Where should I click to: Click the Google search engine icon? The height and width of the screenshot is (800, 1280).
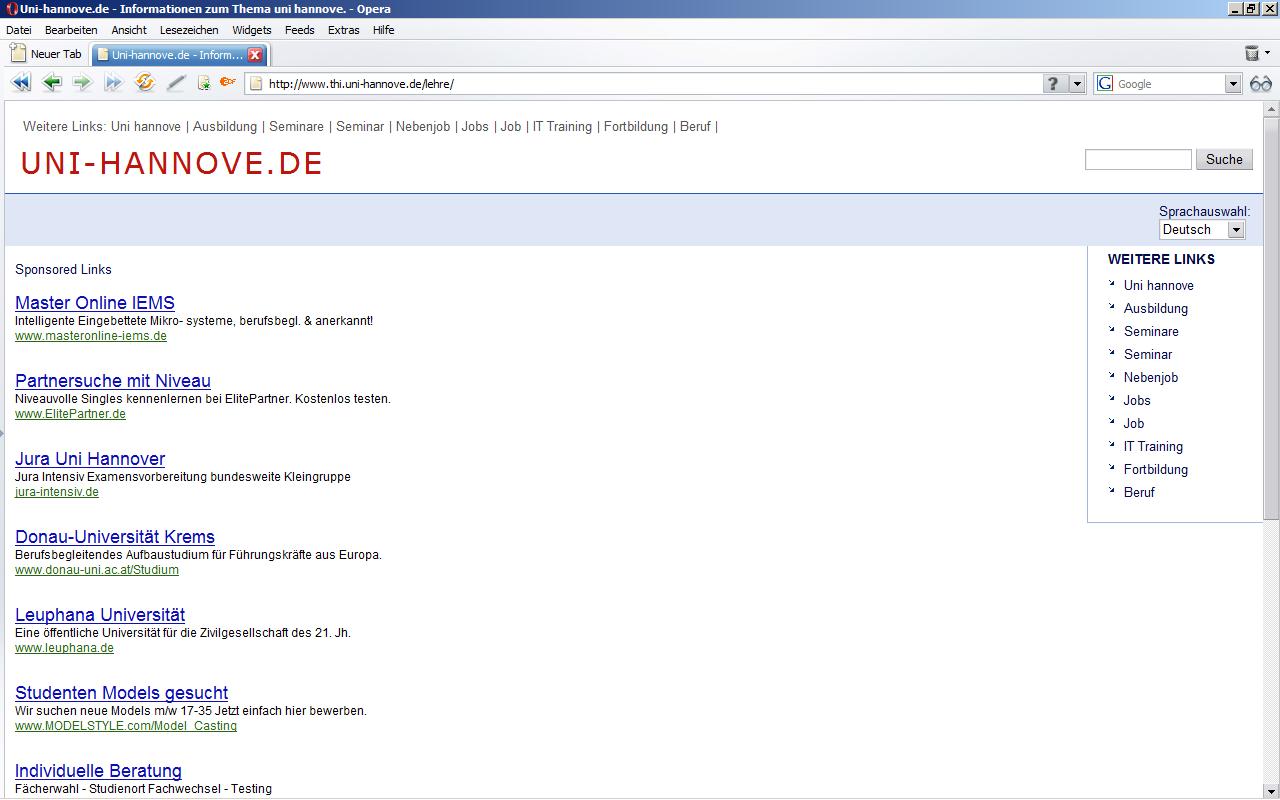tap(1105, 84)
